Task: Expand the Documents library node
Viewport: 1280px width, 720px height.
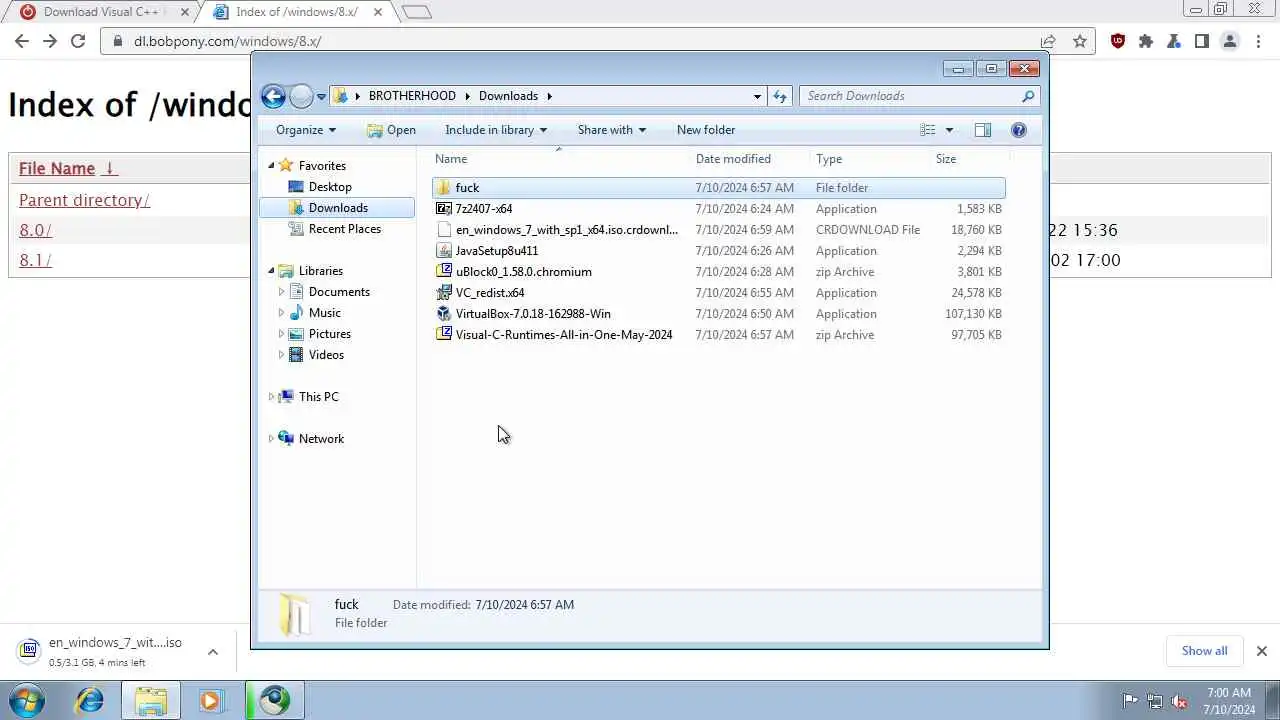Action: tap(282, 292)
